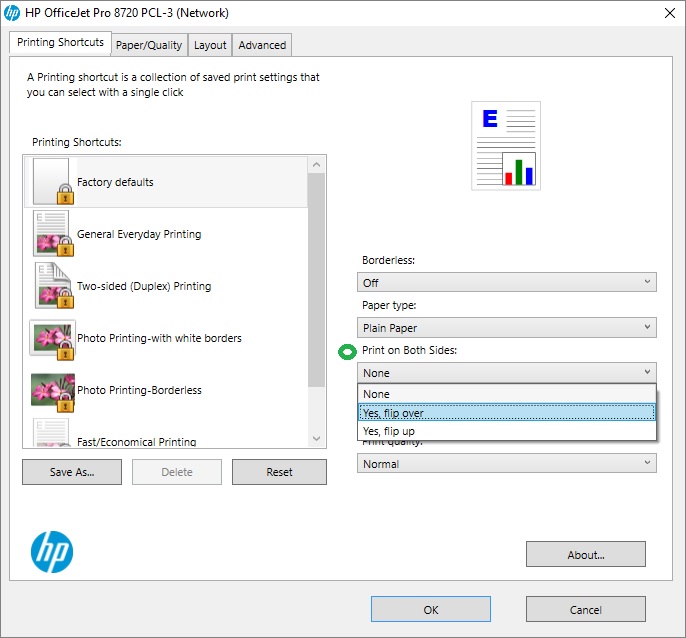Pick 'None' in the duplex list
Screen dimensions: 686x638
tap(506, 394)
